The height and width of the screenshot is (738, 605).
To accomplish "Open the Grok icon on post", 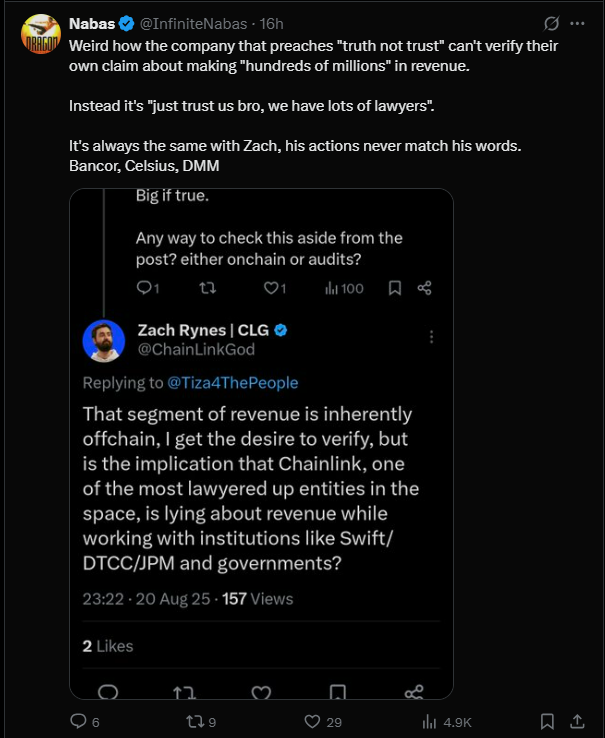I will click(x=549, y=24).
